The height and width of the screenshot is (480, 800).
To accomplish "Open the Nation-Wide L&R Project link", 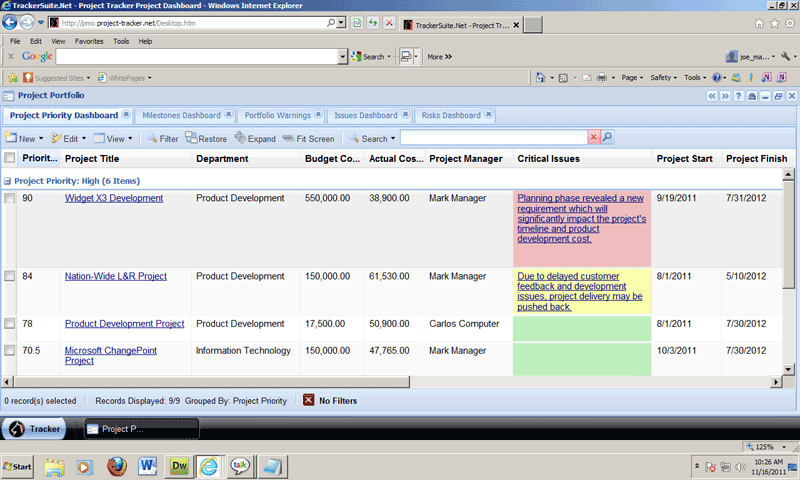I will point(116,276).
